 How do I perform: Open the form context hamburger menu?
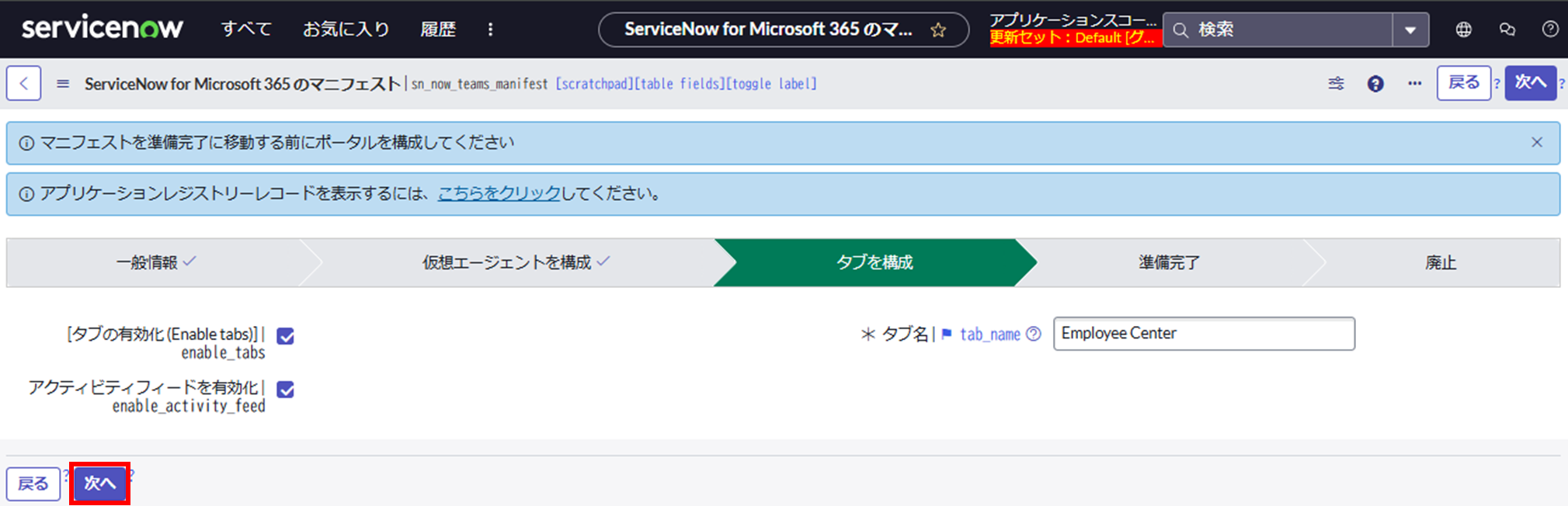click(x=63, y=83)
